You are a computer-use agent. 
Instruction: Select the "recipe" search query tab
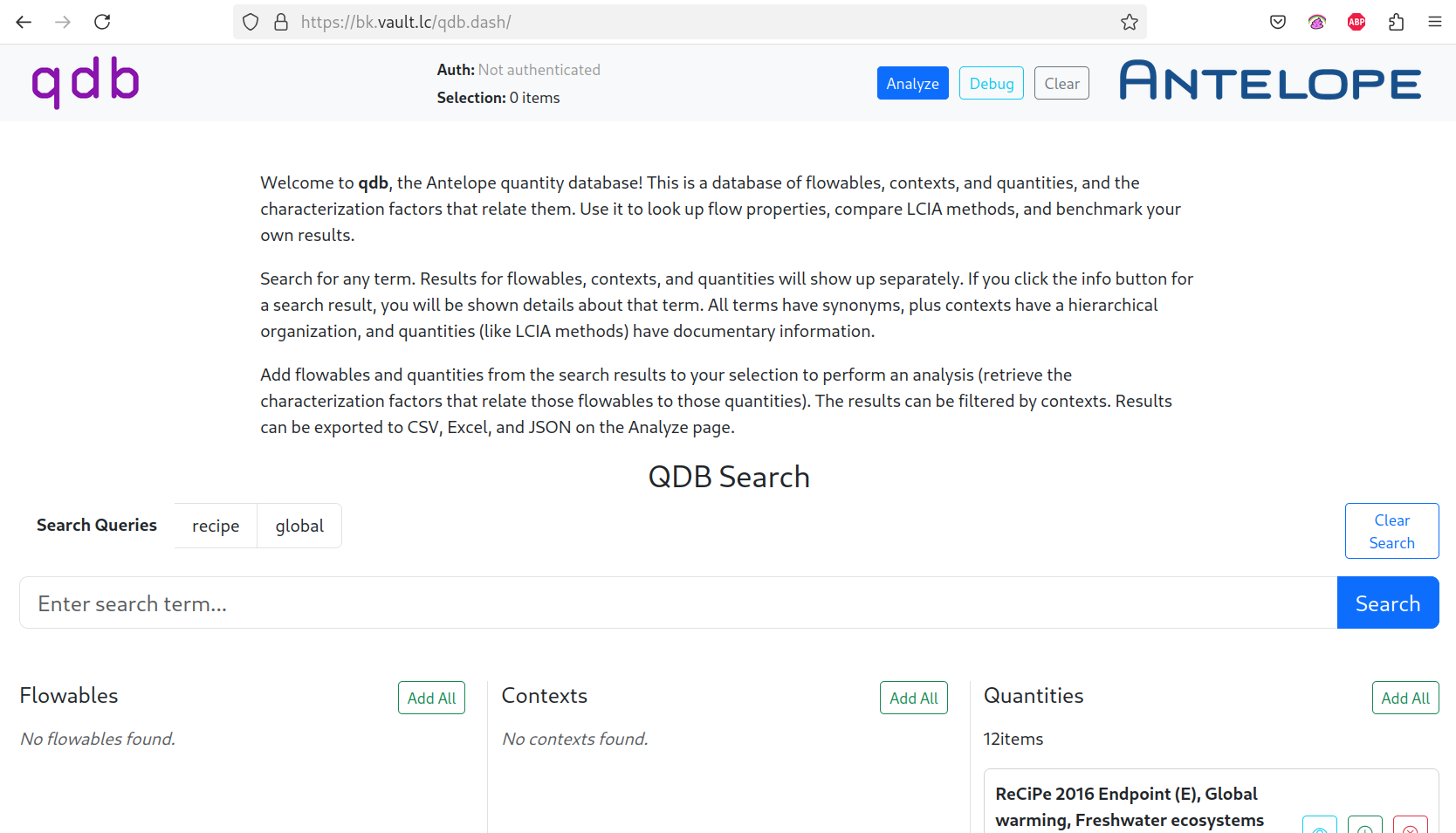[215, 526]
